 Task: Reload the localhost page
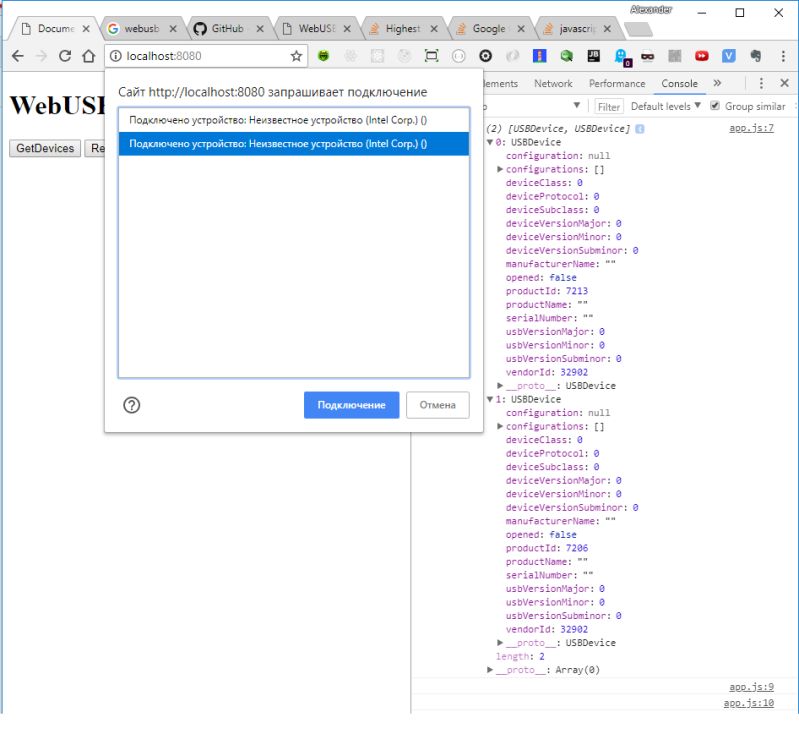pyautogui.click(x=65, y=56)
